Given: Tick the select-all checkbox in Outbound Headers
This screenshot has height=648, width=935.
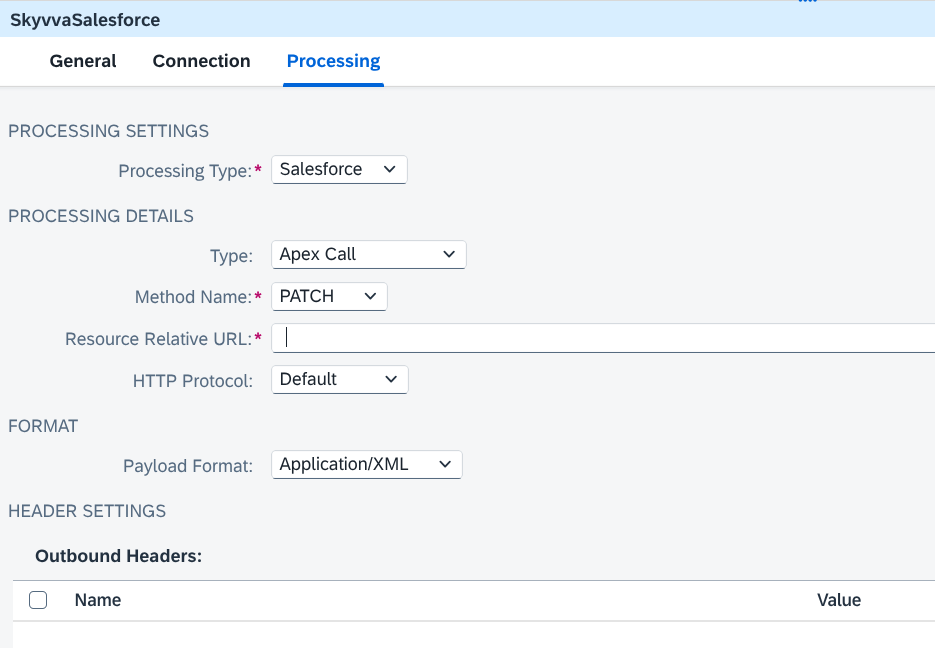Looking at the screenshot, I should 38,600.
